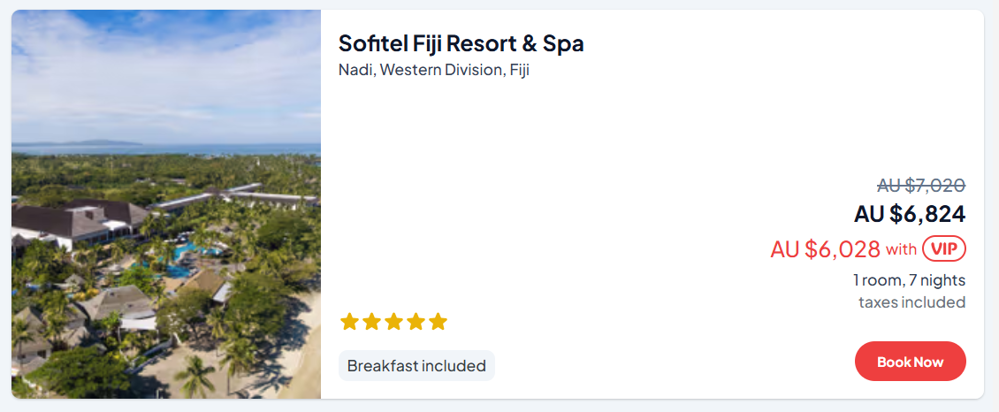Select the fifth (last) rating star
This screenshot has width=999, height=412.
[x=437, y=322]
